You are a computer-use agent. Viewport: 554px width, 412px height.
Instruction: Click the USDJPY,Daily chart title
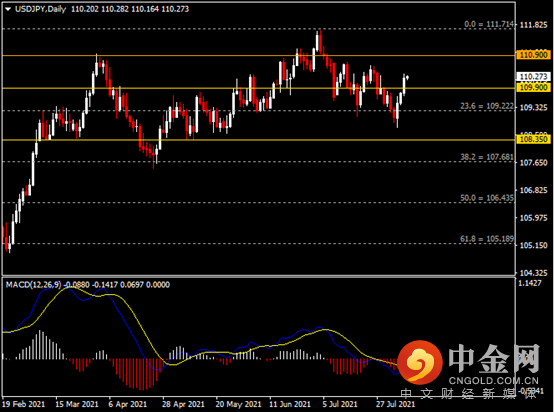point(40,9)
